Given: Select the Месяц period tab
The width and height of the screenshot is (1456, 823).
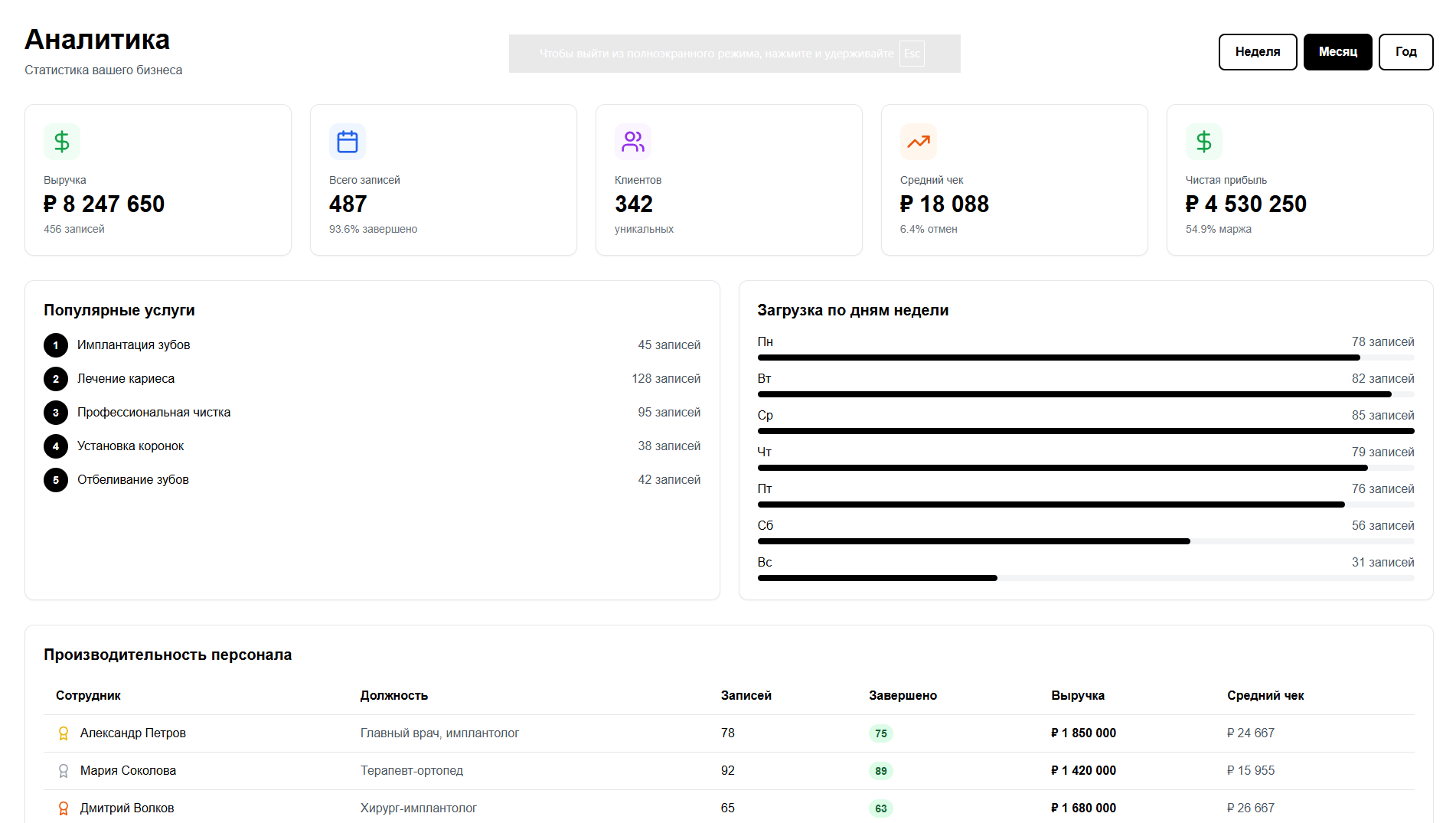Looking at the screenshot, I should pos(1337,52).
